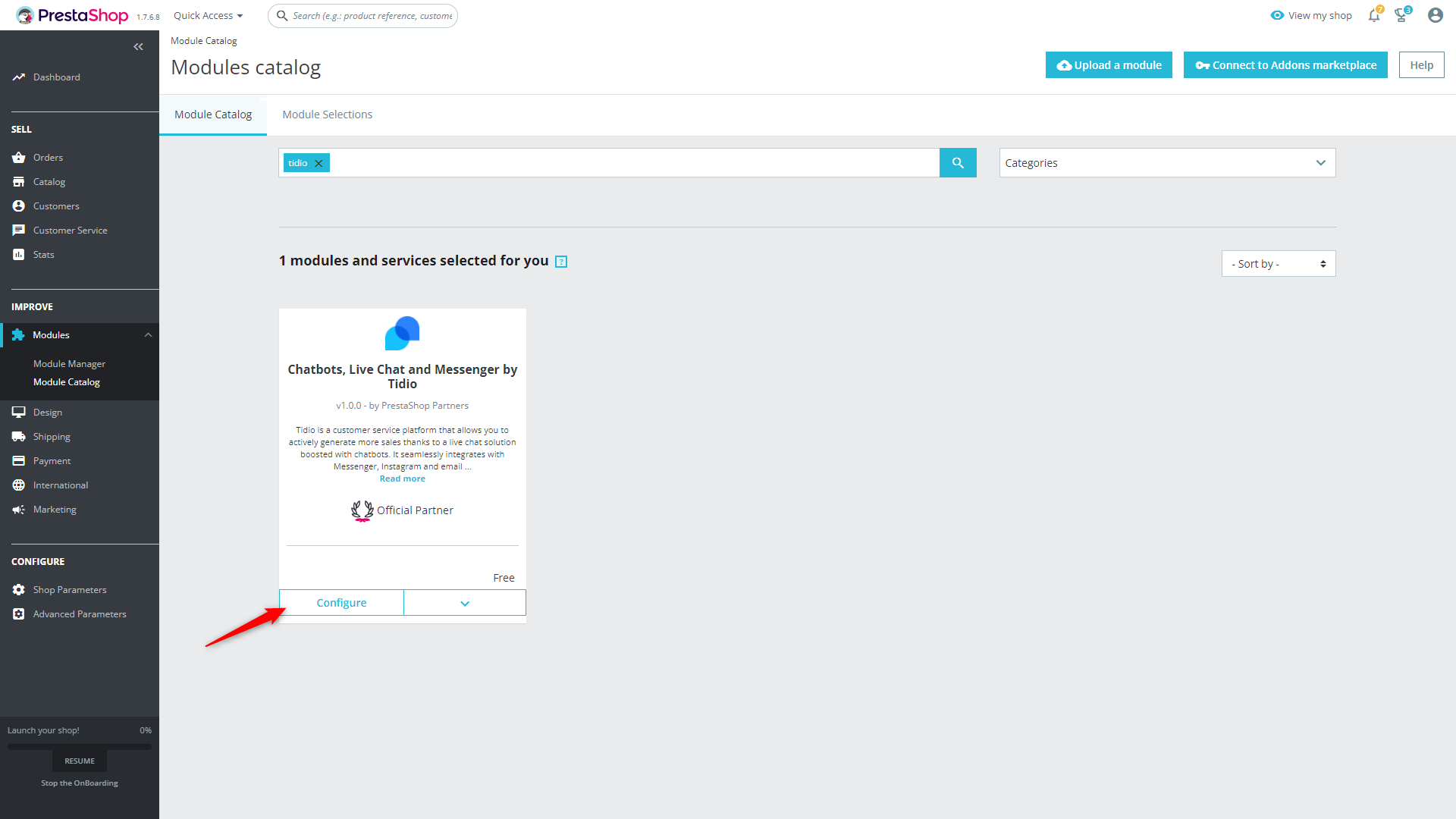Viewport: 1456px width, 819px height.
Task: Click the International globe icon
Action: [x=19, y=485]
